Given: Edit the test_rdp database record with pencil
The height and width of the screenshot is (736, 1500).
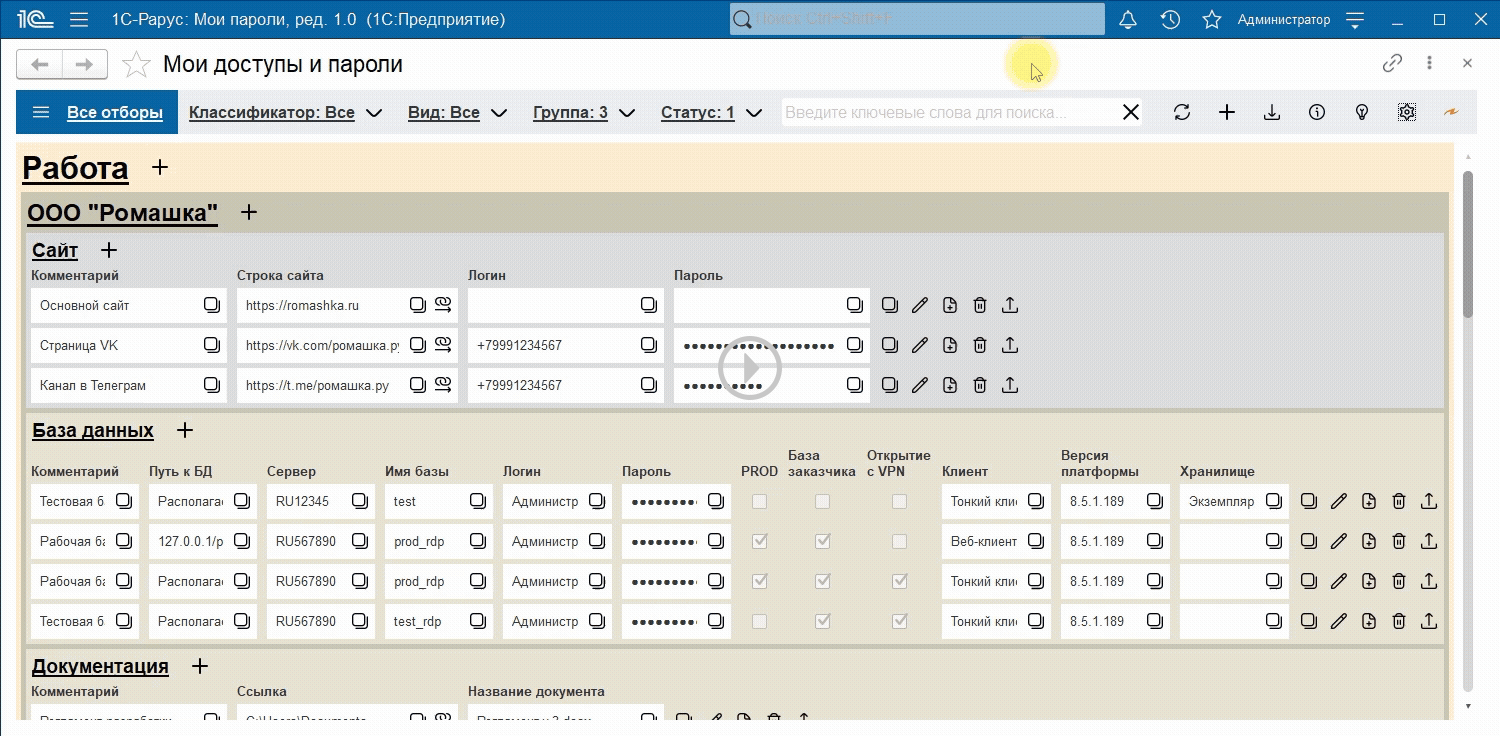Looking at the screenshot, I should (x=1339, y=621).
